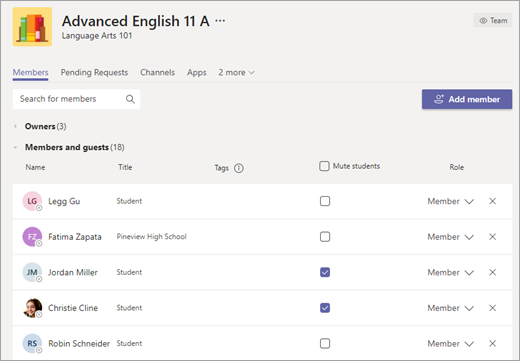This screenshot has width=520, height=361.
Task: Toggle the Mute students header checkbox
Action: click(x=324, y=166)
